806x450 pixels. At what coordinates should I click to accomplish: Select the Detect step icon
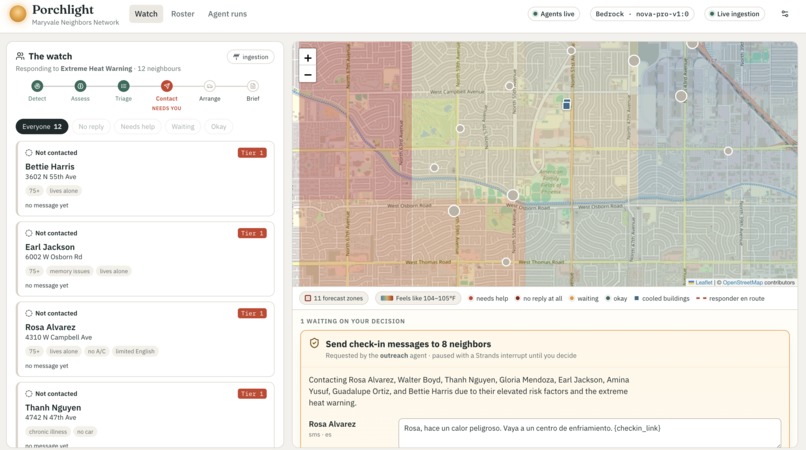coord(37,86)
